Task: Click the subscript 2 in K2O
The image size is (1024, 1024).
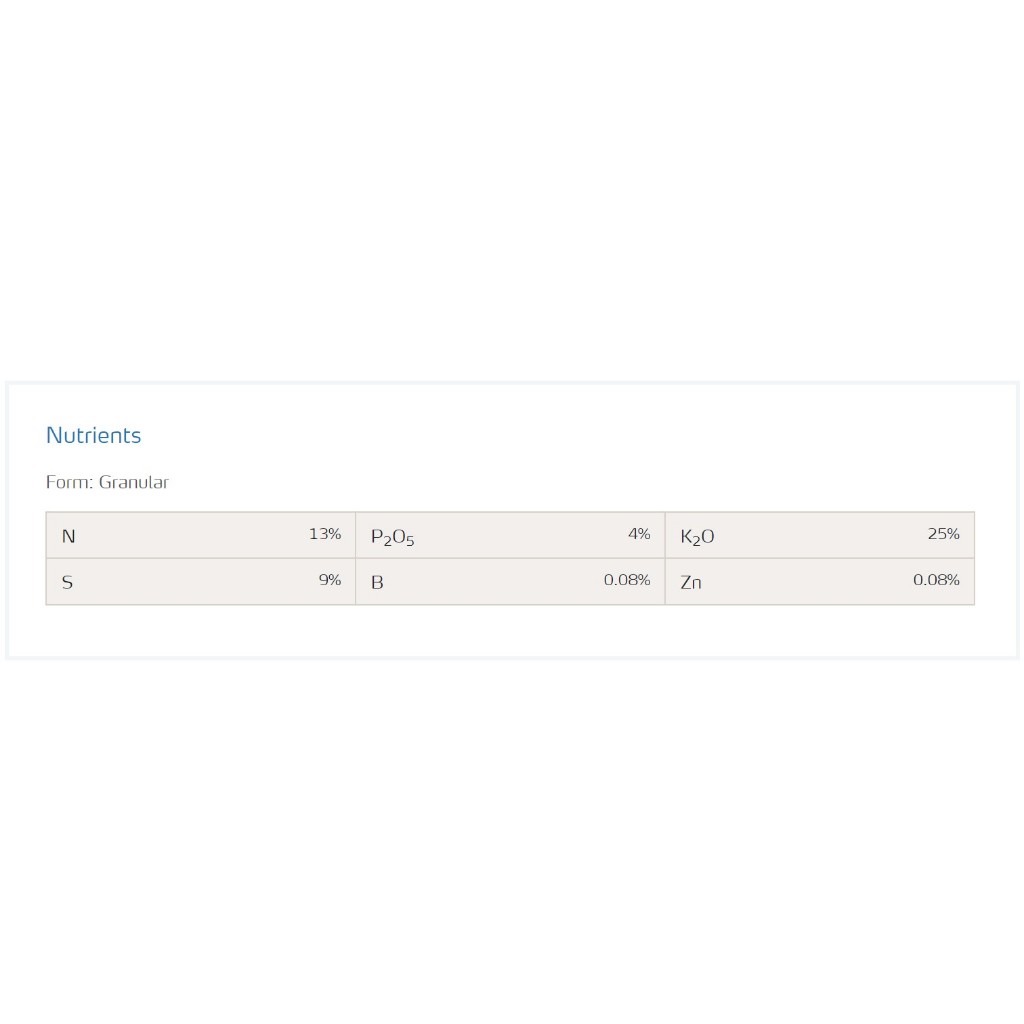Action: tap(695, 541)
